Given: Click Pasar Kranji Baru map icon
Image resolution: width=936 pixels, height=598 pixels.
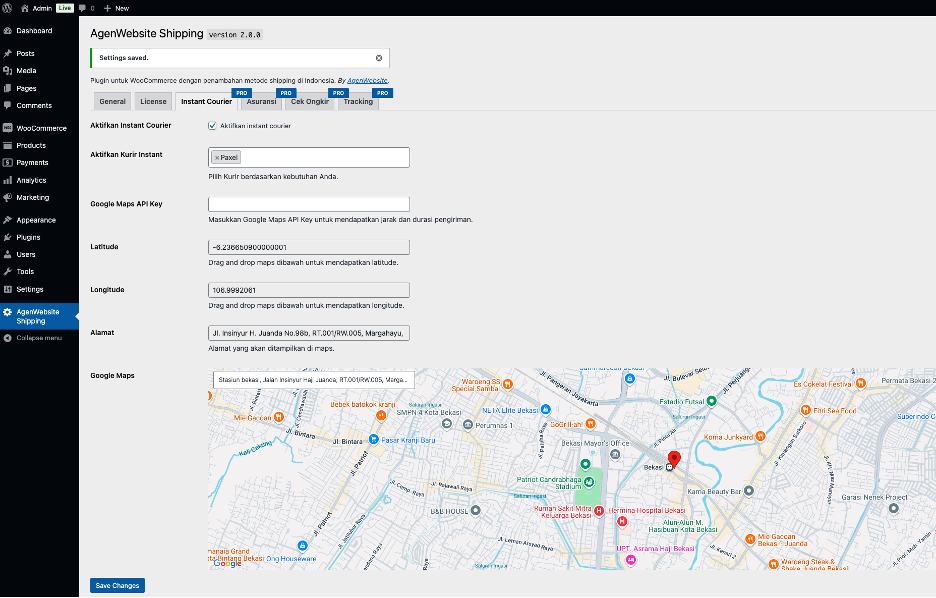Looking at the screenshot, I should pos(374,440).
